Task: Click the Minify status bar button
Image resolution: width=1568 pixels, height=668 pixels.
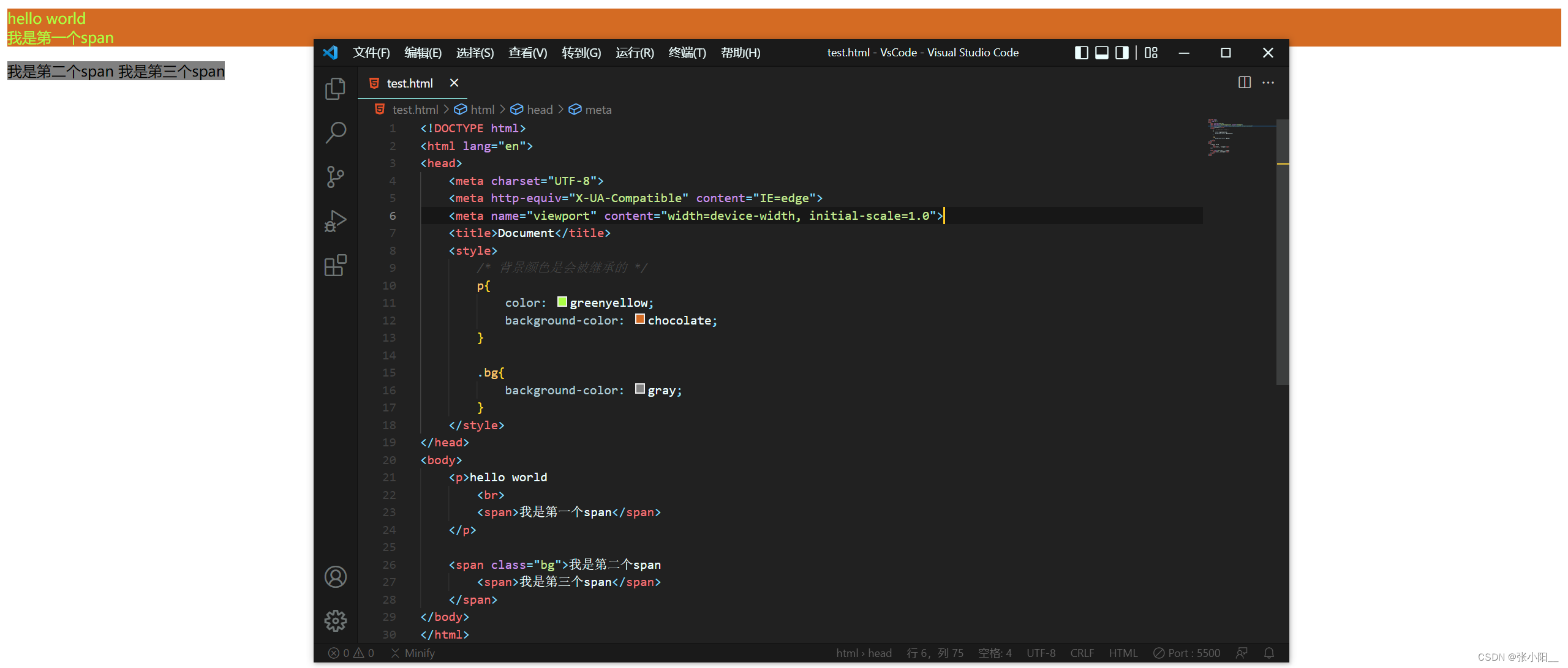Action: 413,653
